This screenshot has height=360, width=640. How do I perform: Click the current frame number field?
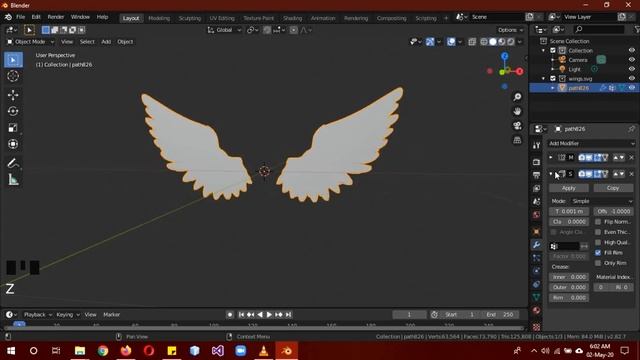click(409, 315)
